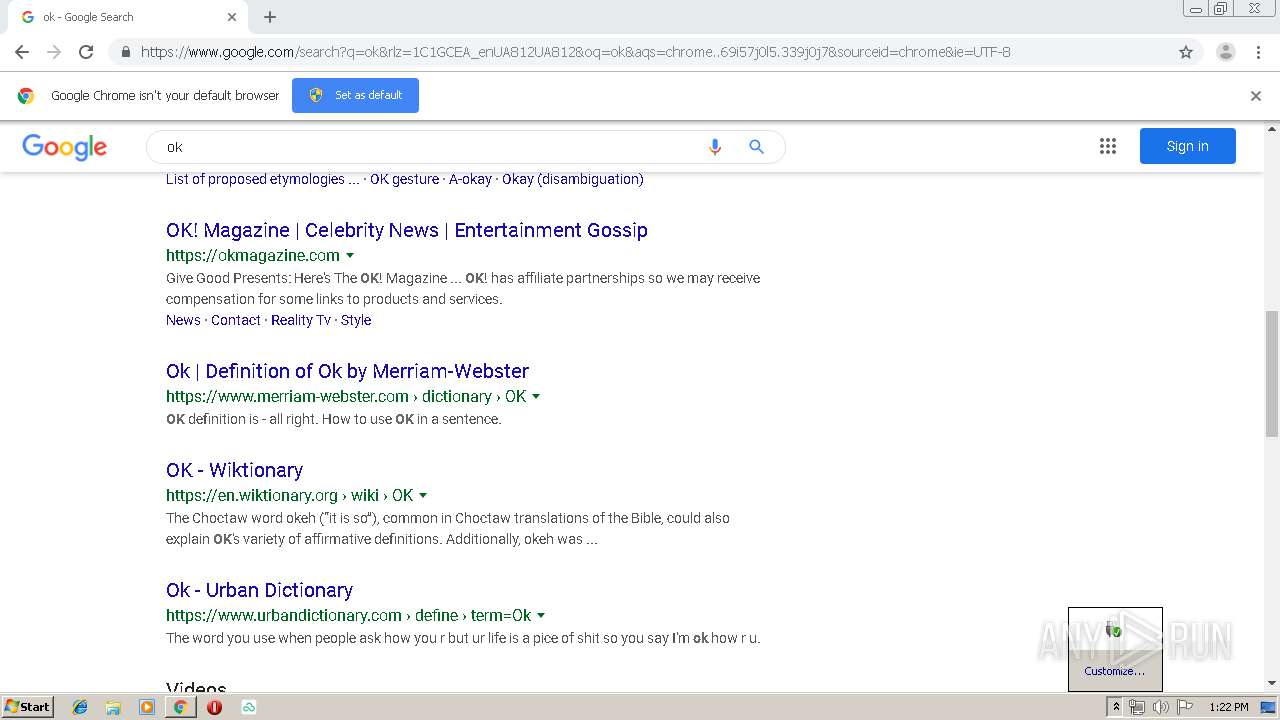
Task: Open Action Center flag icon
Action: [1184, 707]
